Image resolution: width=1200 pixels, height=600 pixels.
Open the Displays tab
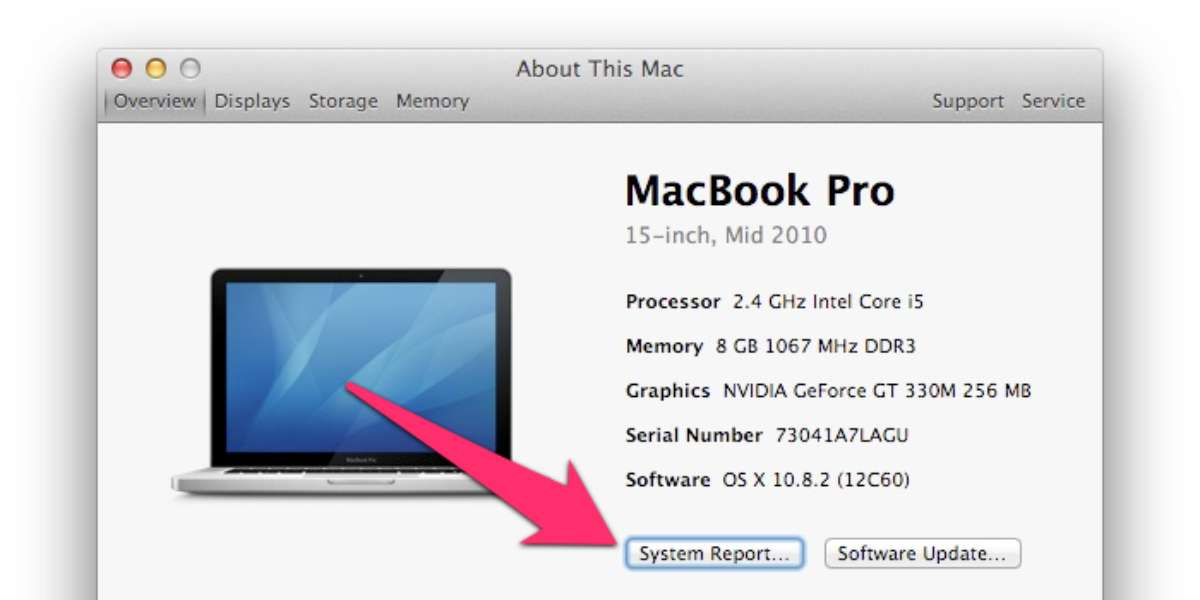(x=252, y=101)
